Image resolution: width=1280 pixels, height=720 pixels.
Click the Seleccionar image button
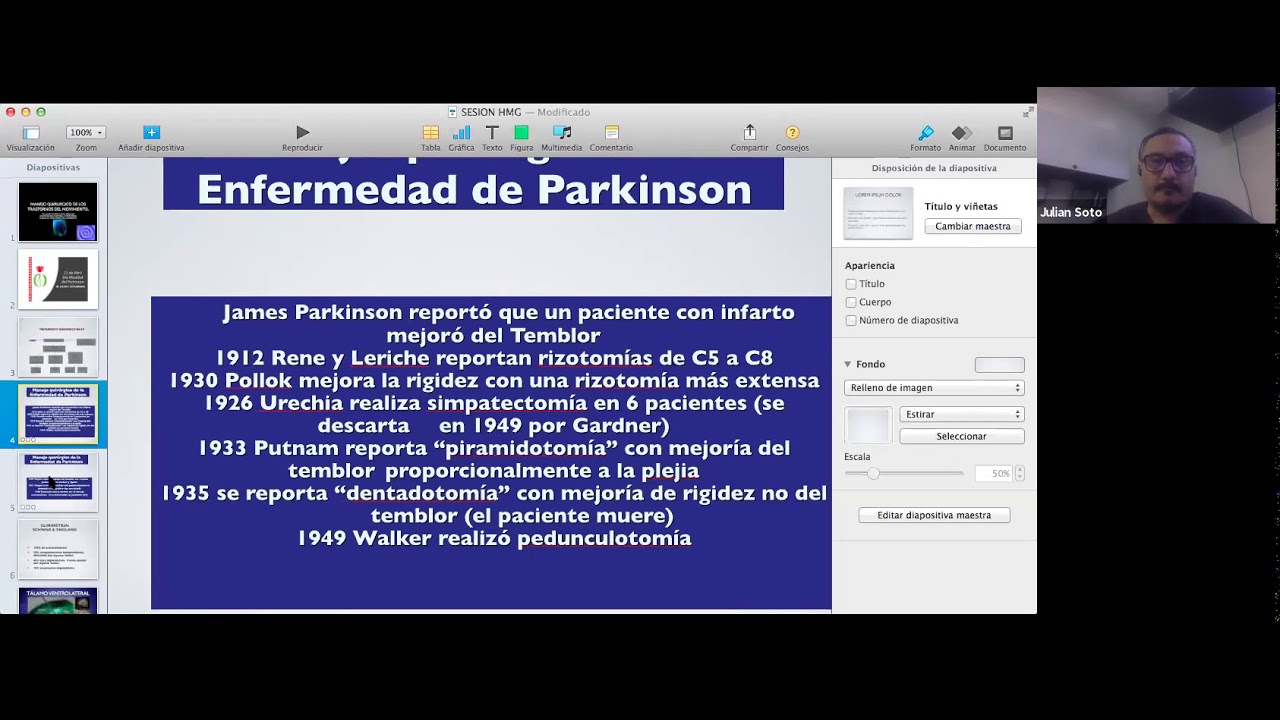click(962, 436)
